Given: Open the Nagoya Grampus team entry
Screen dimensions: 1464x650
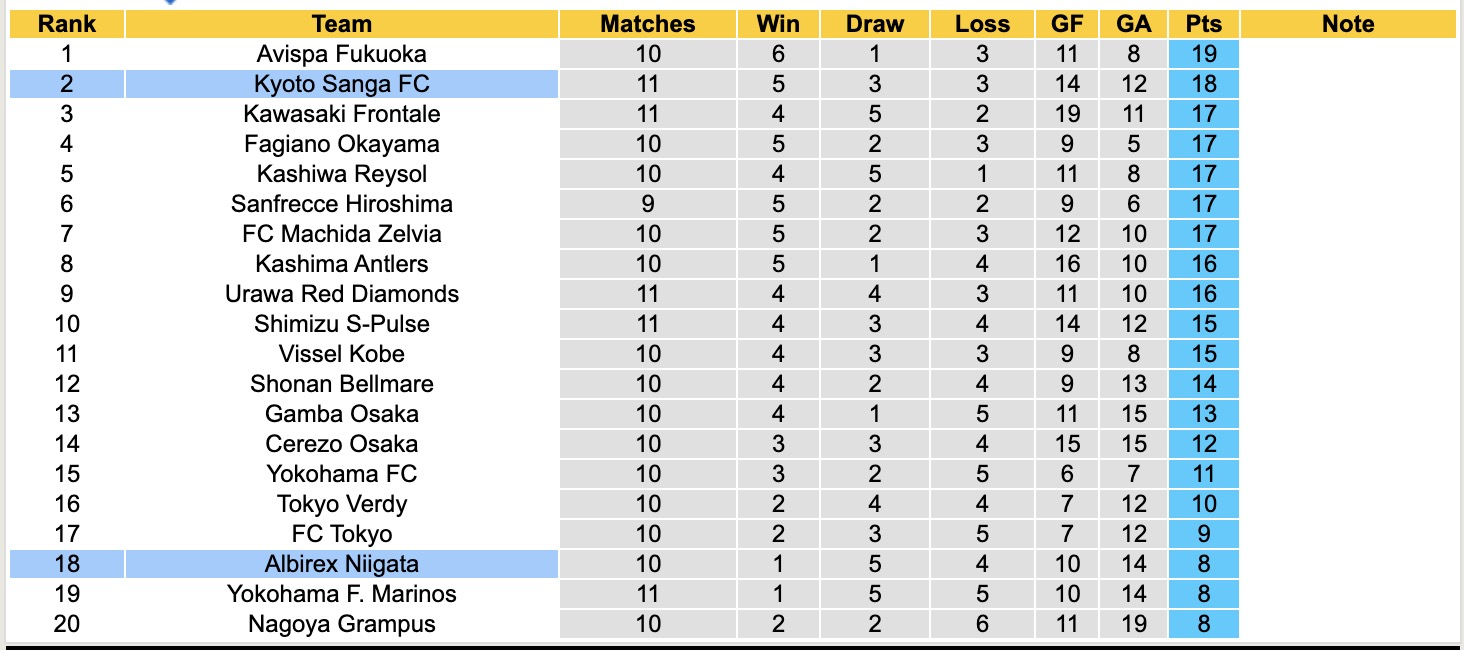Looking at the screenshot, I should coord(341,624).
